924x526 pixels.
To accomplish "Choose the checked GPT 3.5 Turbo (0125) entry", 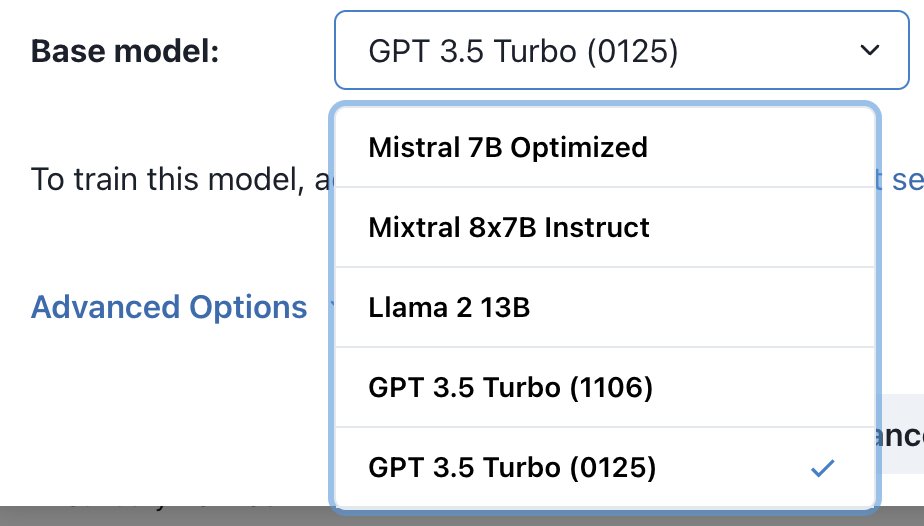I will pos(605,468).
